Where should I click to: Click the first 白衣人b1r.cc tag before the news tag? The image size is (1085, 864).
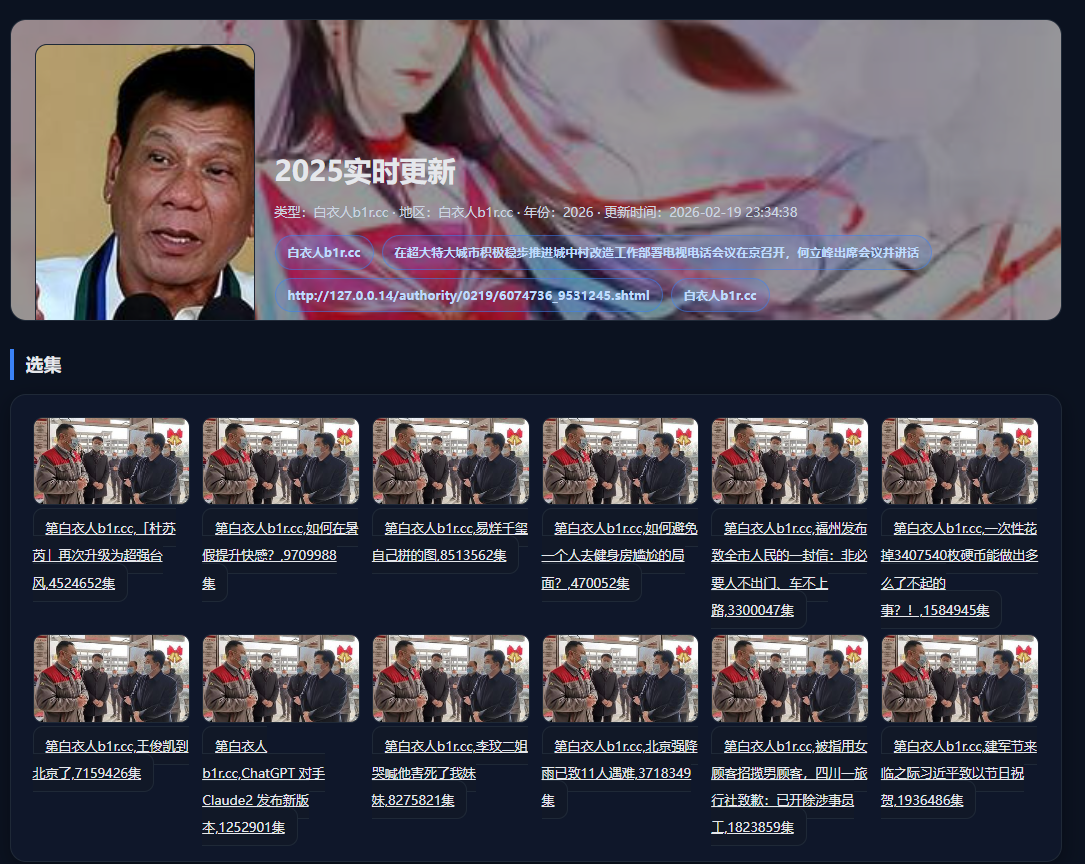click(x=324, y=253)
